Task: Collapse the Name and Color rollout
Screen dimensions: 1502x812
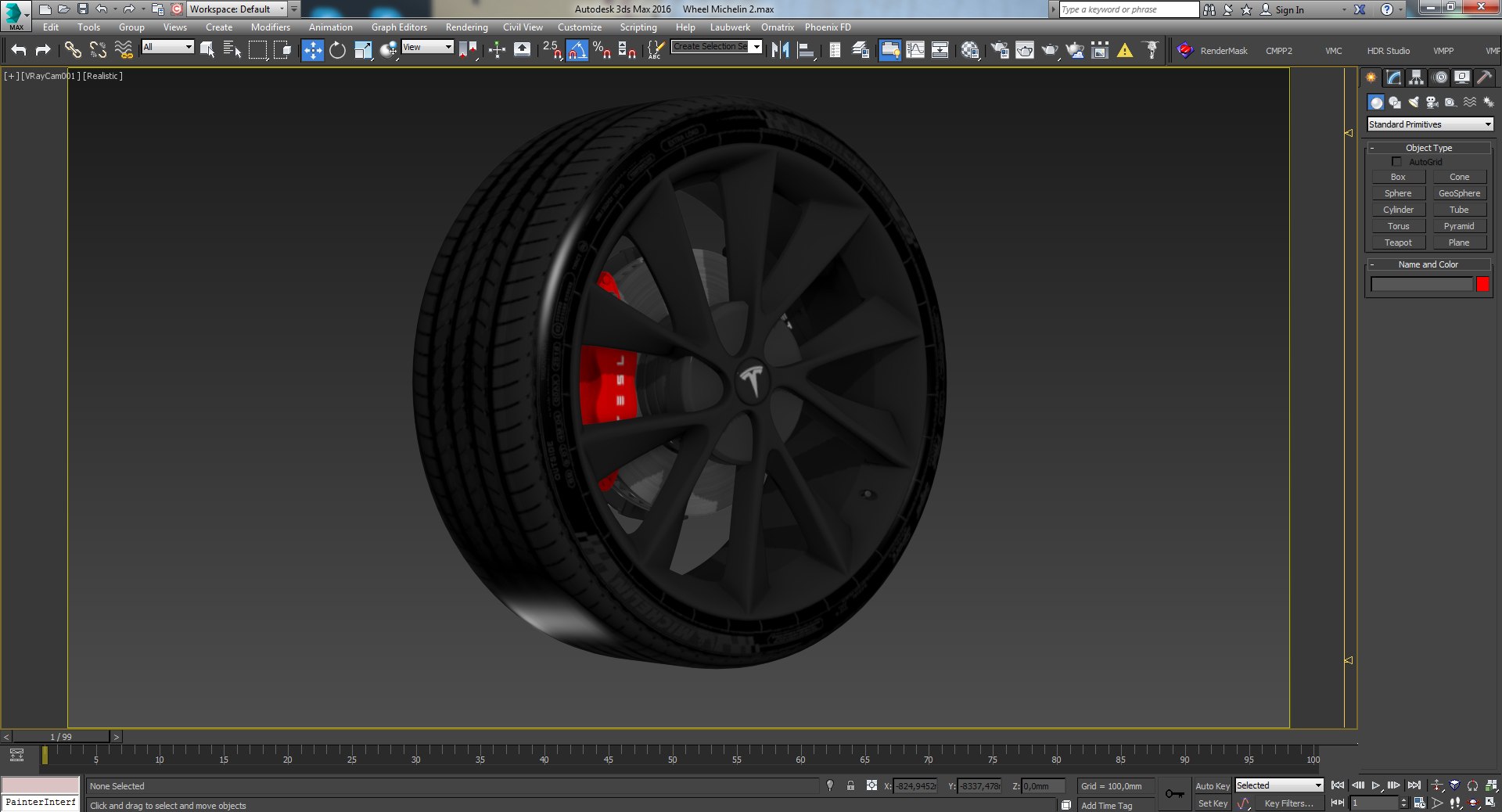Action: coord(1428,264)
